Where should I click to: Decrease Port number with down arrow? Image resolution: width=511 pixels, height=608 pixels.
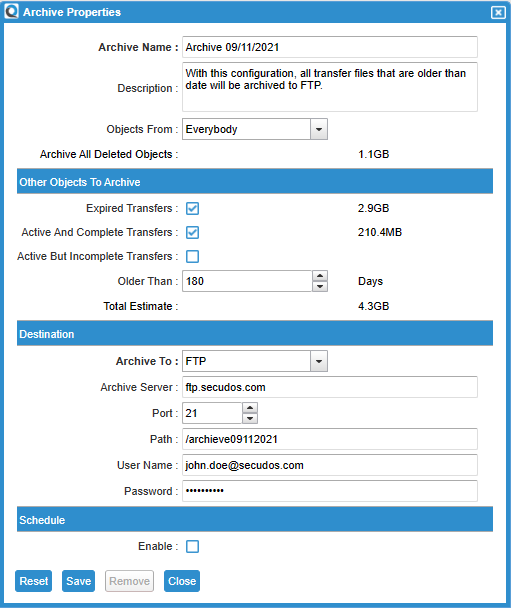pyautogui.click(x=250, y=418)
